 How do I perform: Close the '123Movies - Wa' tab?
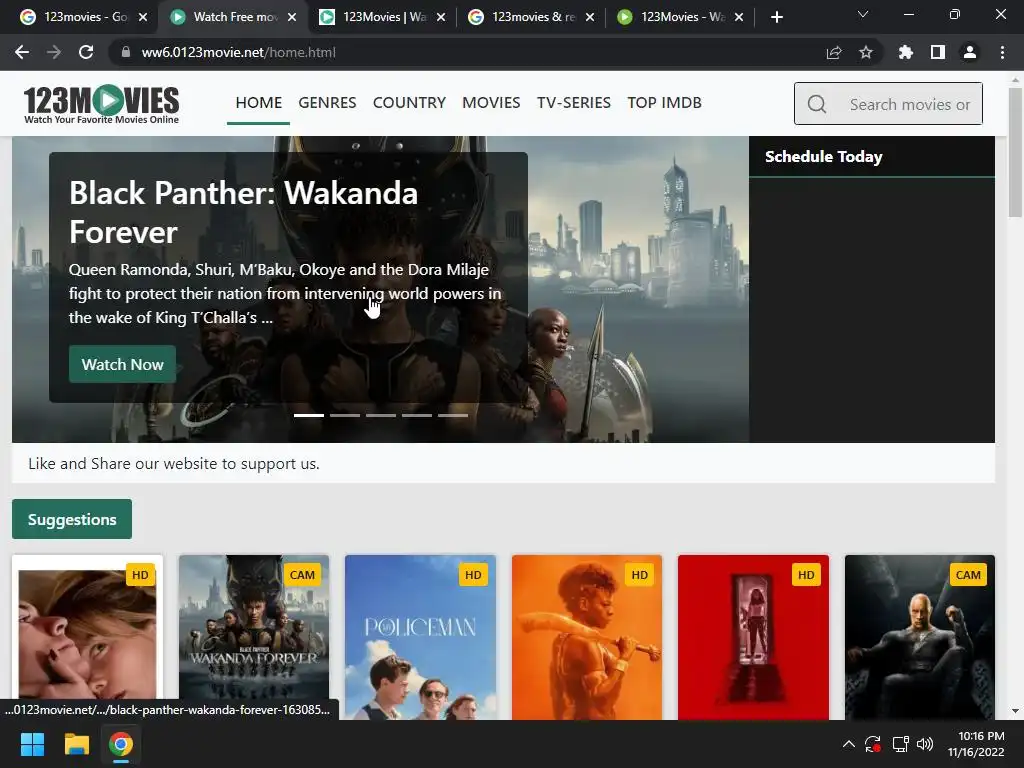739,17
